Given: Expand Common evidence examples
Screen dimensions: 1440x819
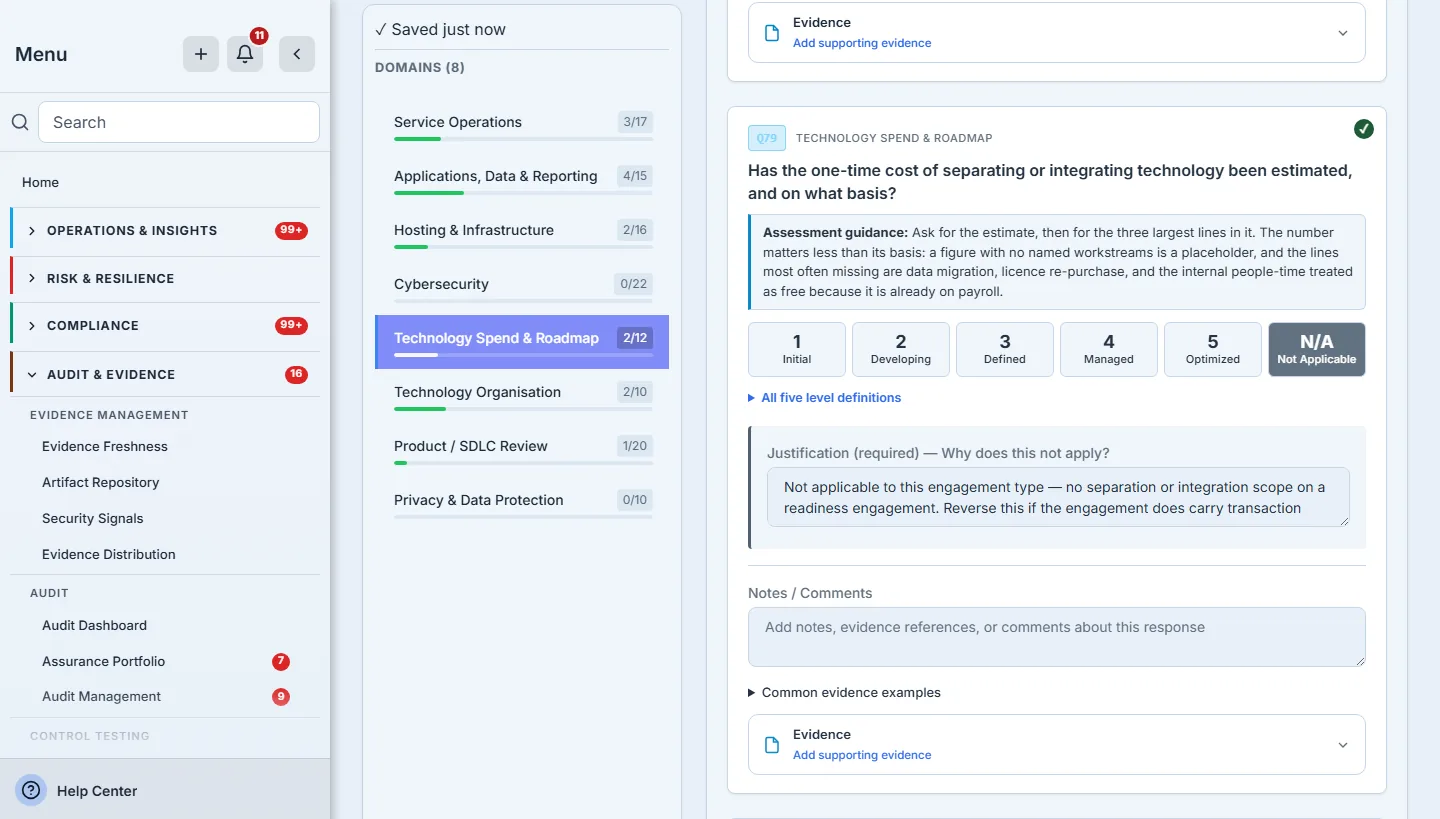Looking at the screenshot, I should click(x=845, y=692).
